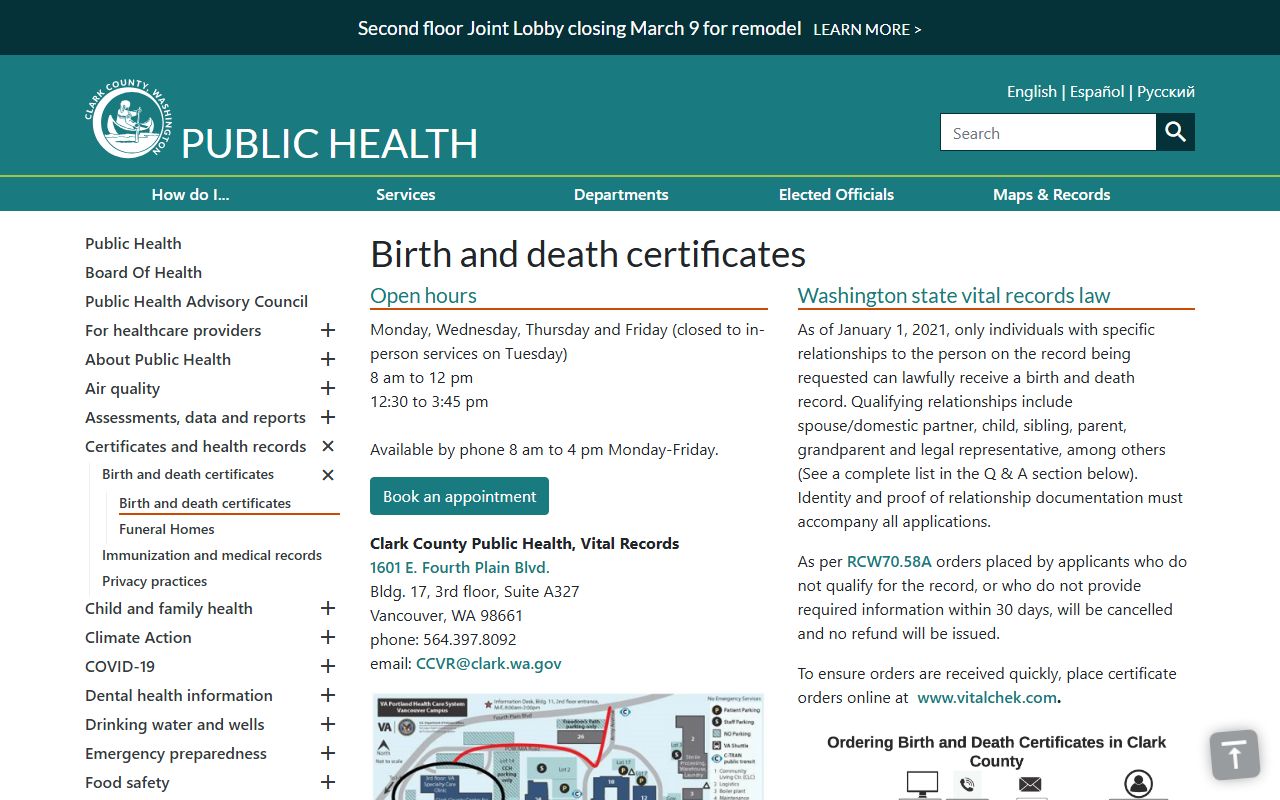Click the Air quality sidebar label
The height and width of the screenshot is (800, 1280).
(x=122, y=388)
